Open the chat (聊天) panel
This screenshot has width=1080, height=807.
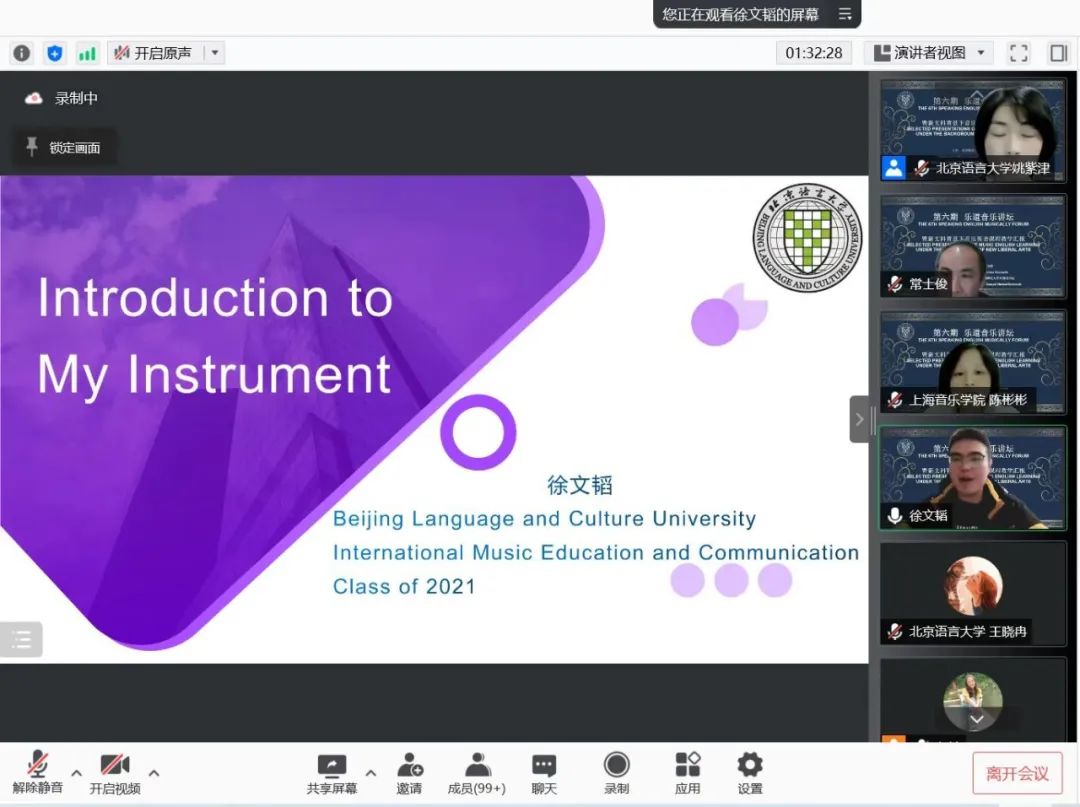[x=543, y=773]
